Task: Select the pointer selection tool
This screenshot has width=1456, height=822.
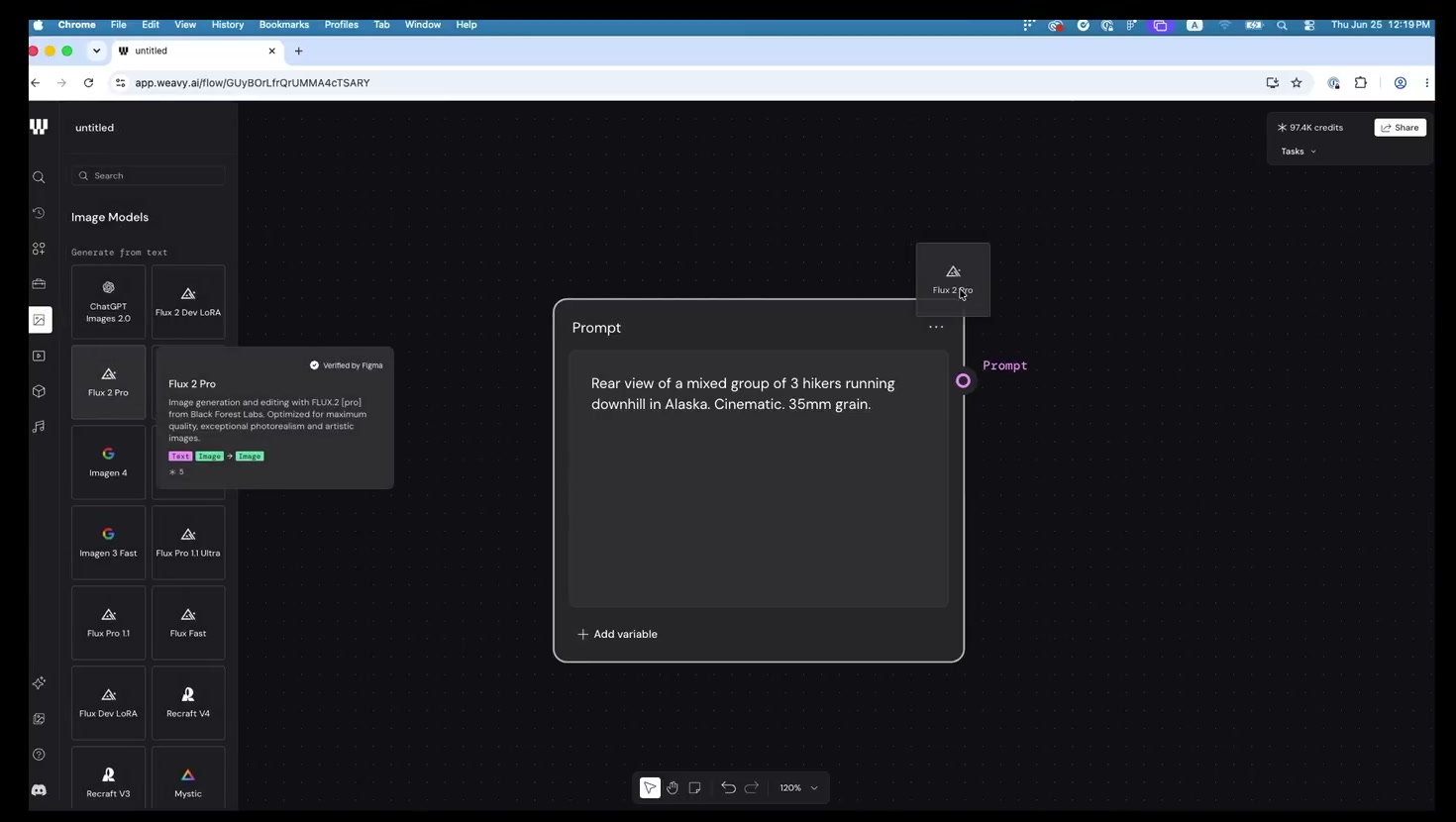Action: (x=650, y=787)
